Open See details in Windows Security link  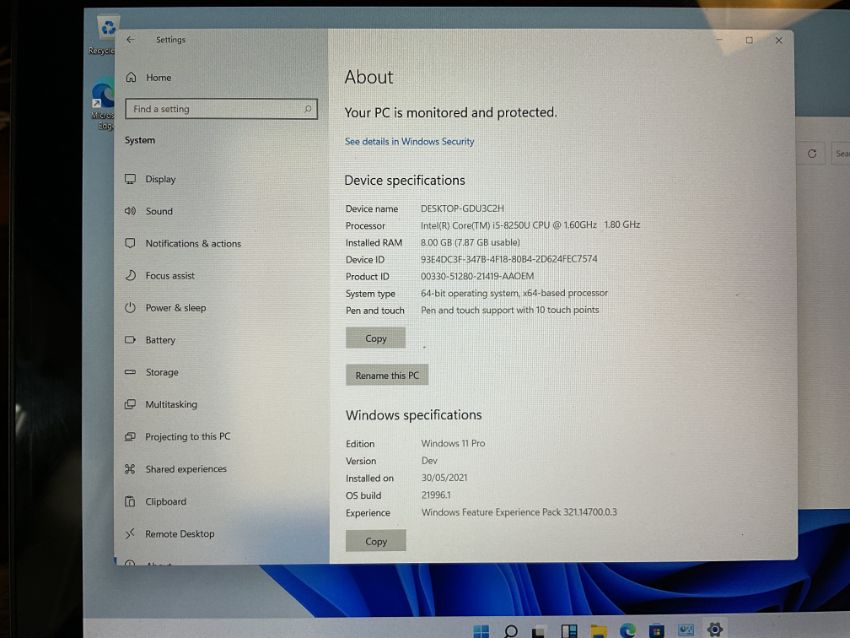(409, 141)
